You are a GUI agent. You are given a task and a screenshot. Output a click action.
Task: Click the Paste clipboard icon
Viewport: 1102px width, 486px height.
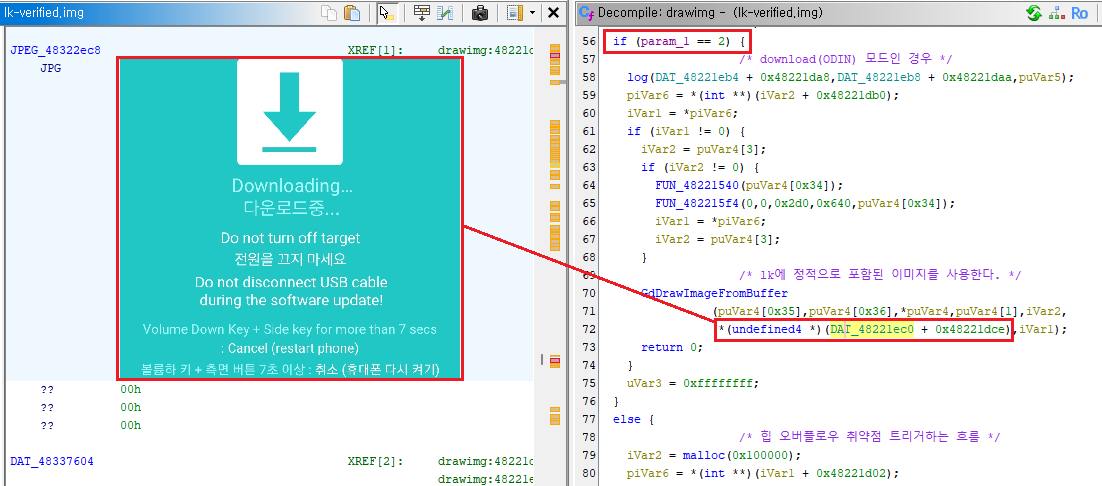(x=352, y=13)
